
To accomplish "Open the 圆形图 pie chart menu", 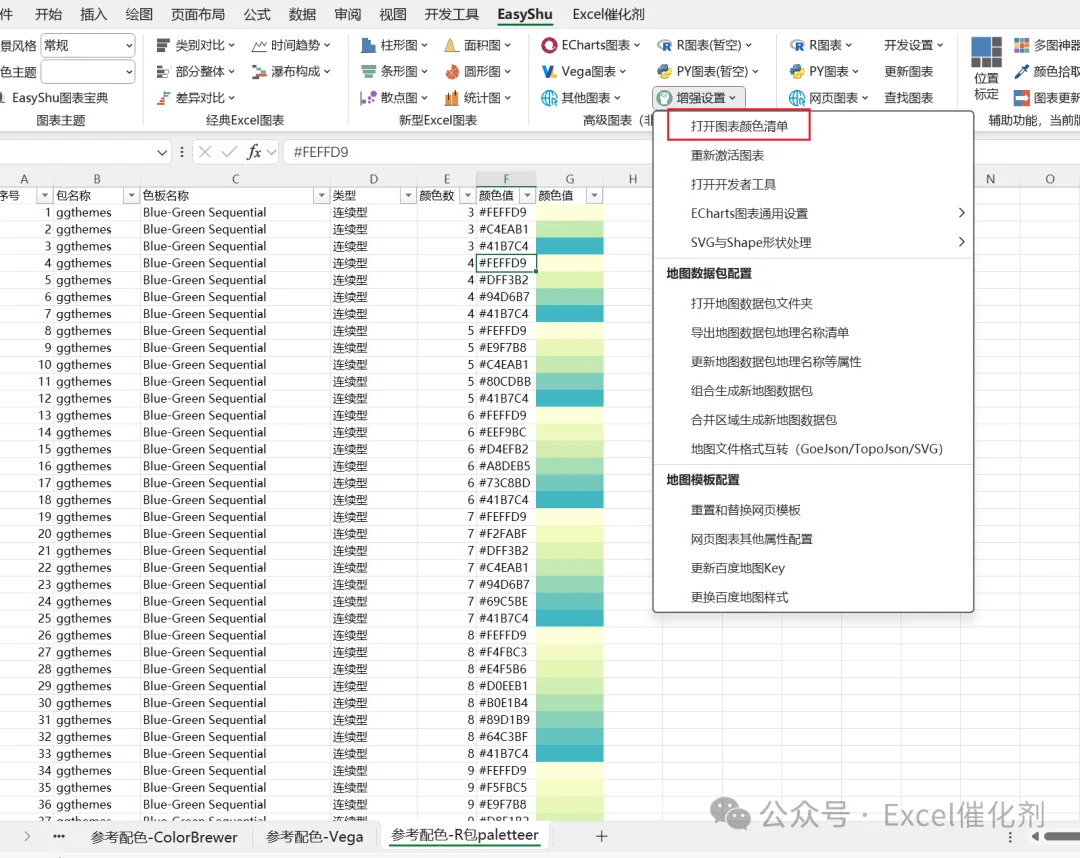I will tap(479, 72).
